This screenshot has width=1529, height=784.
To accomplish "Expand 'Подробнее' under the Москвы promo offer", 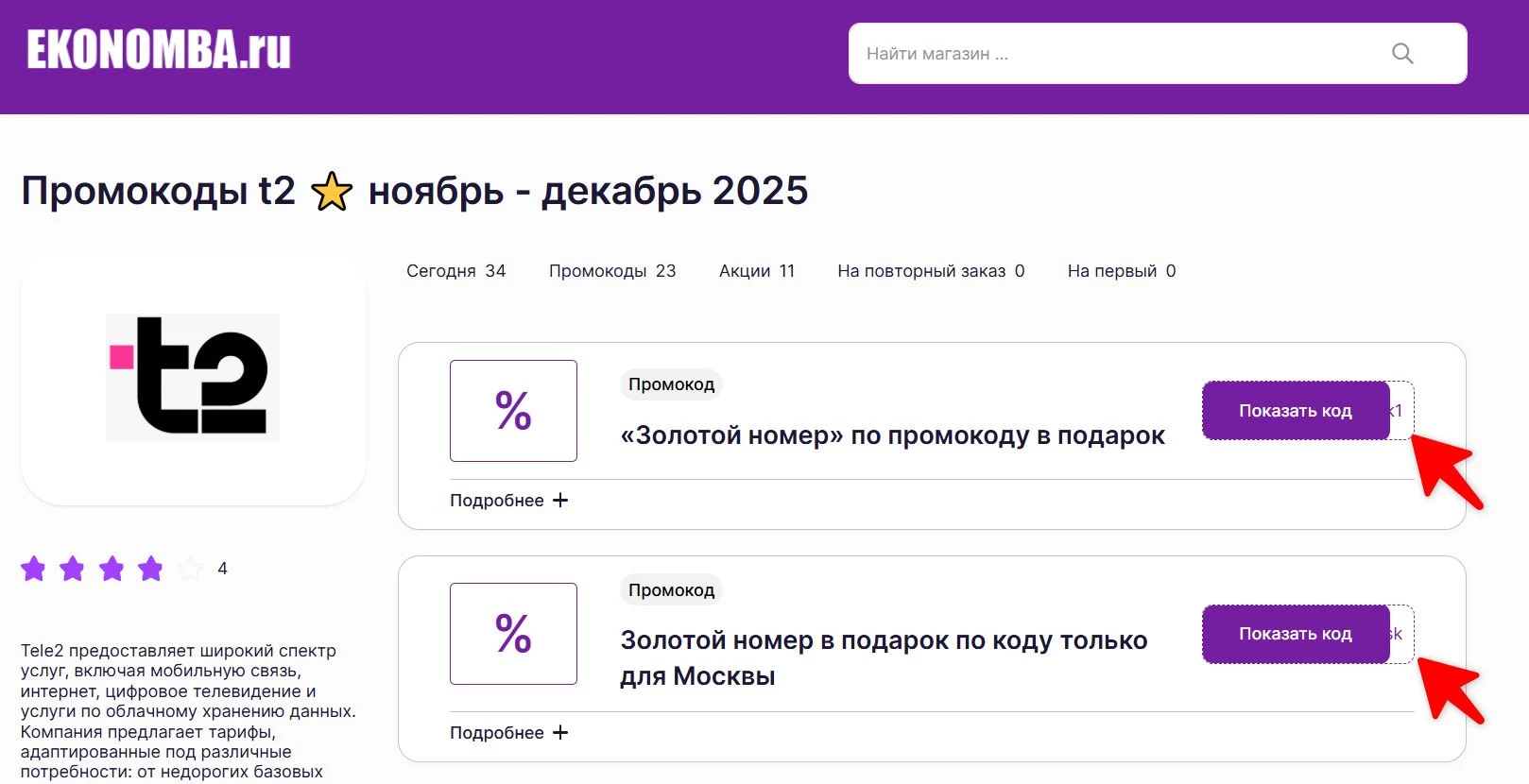I will coord(508,733).
